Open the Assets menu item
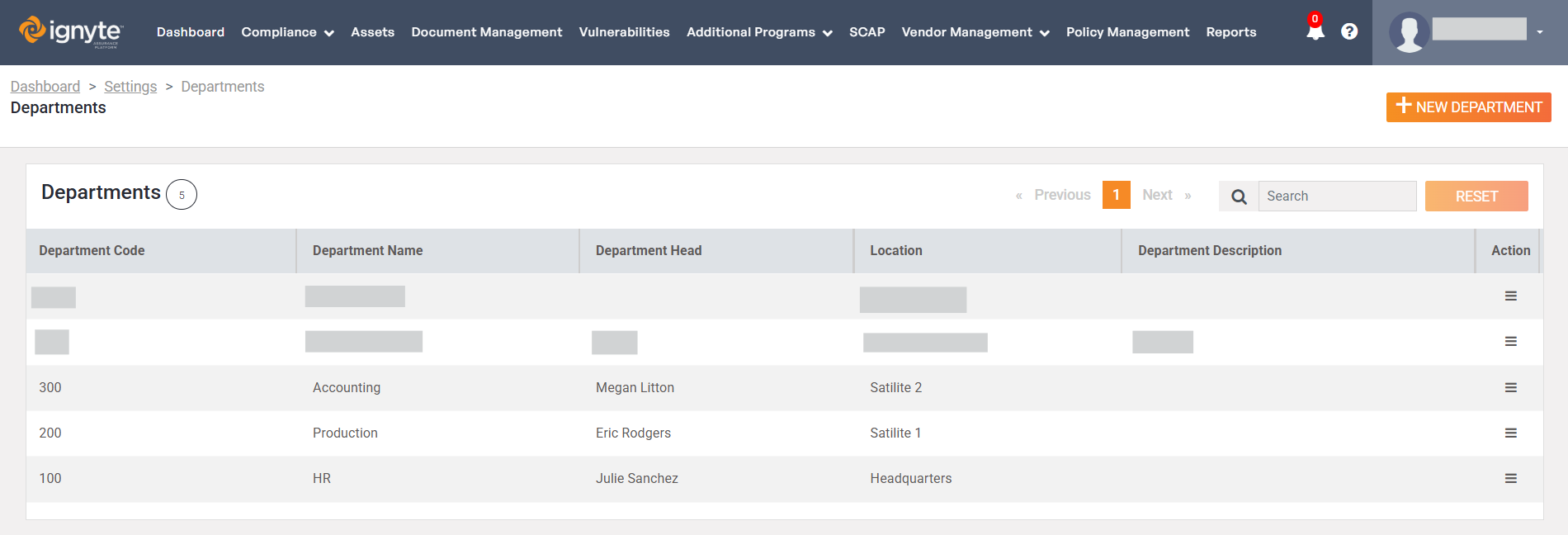 (372, 32)
